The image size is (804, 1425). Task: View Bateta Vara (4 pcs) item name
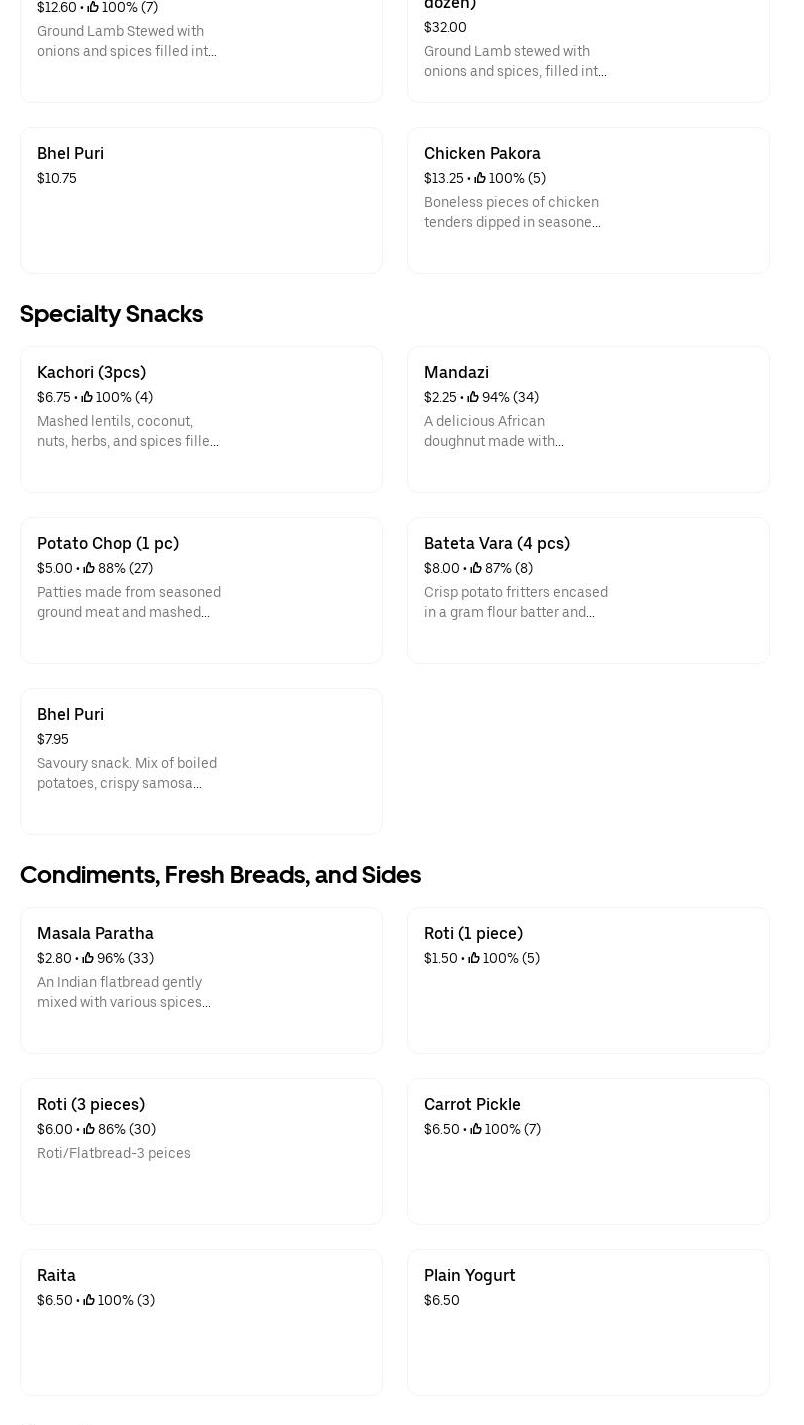point(496,543)
